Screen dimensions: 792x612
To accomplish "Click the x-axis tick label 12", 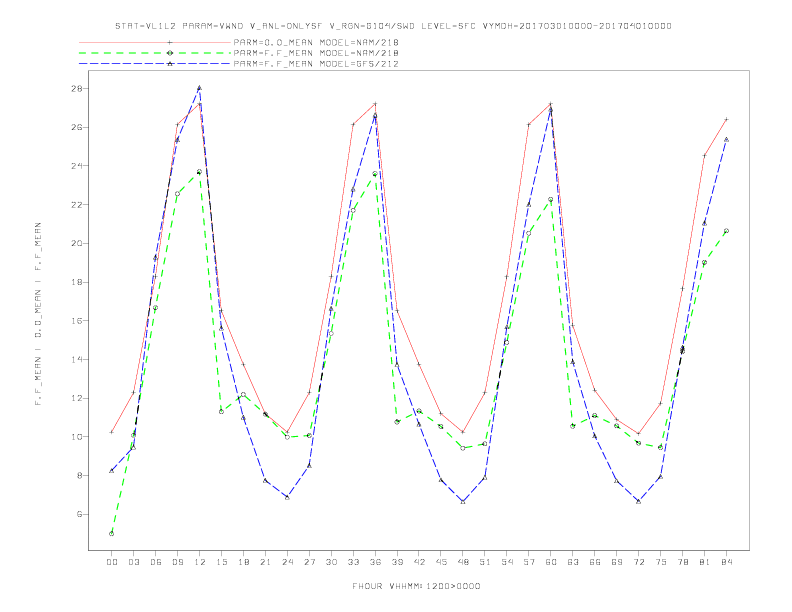I will tap(200, 562).
